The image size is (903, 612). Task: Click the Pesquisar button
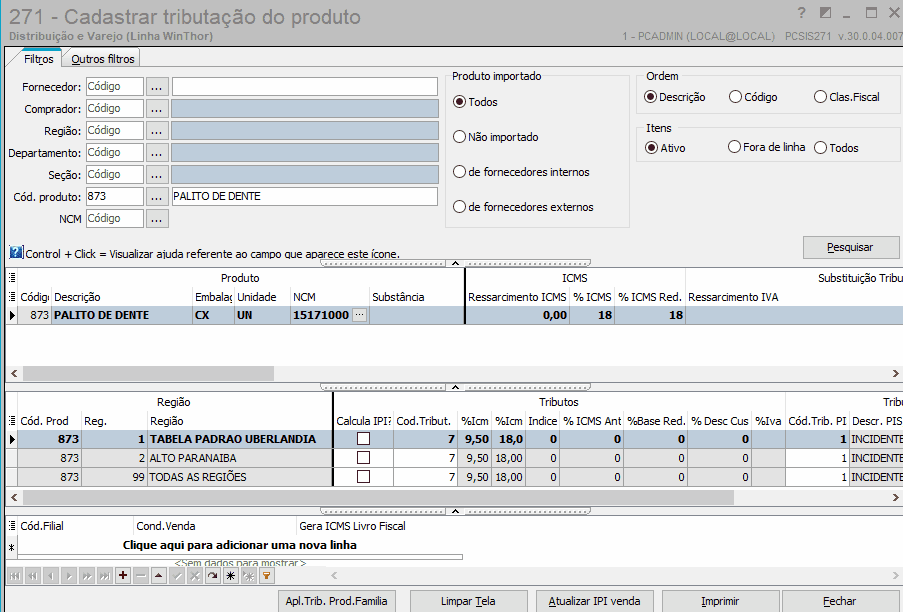click(851, 248)
